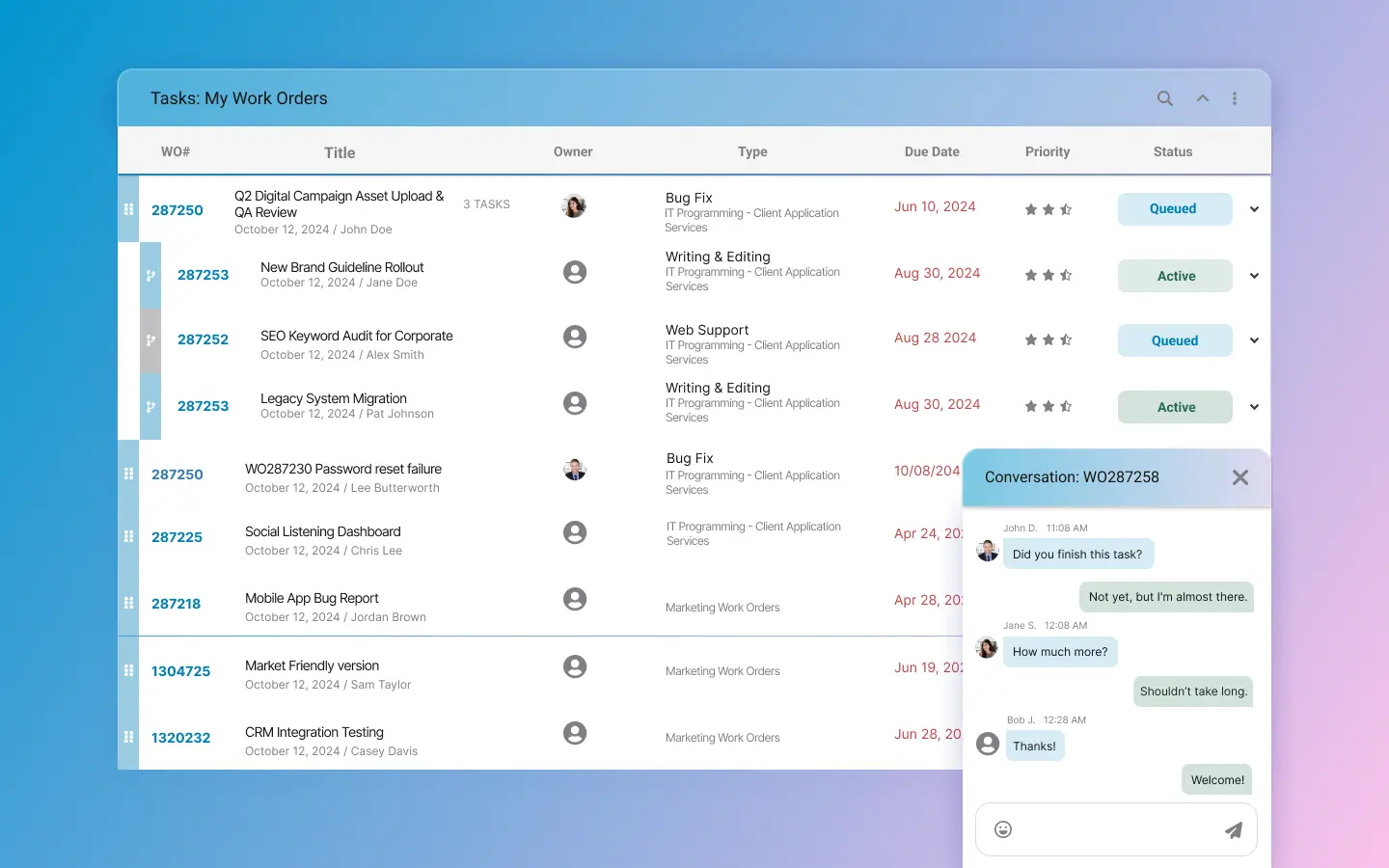Click drag handle for Market Friendly version
This screenshot has height=868, width=1389.
(x=128, y=670)
